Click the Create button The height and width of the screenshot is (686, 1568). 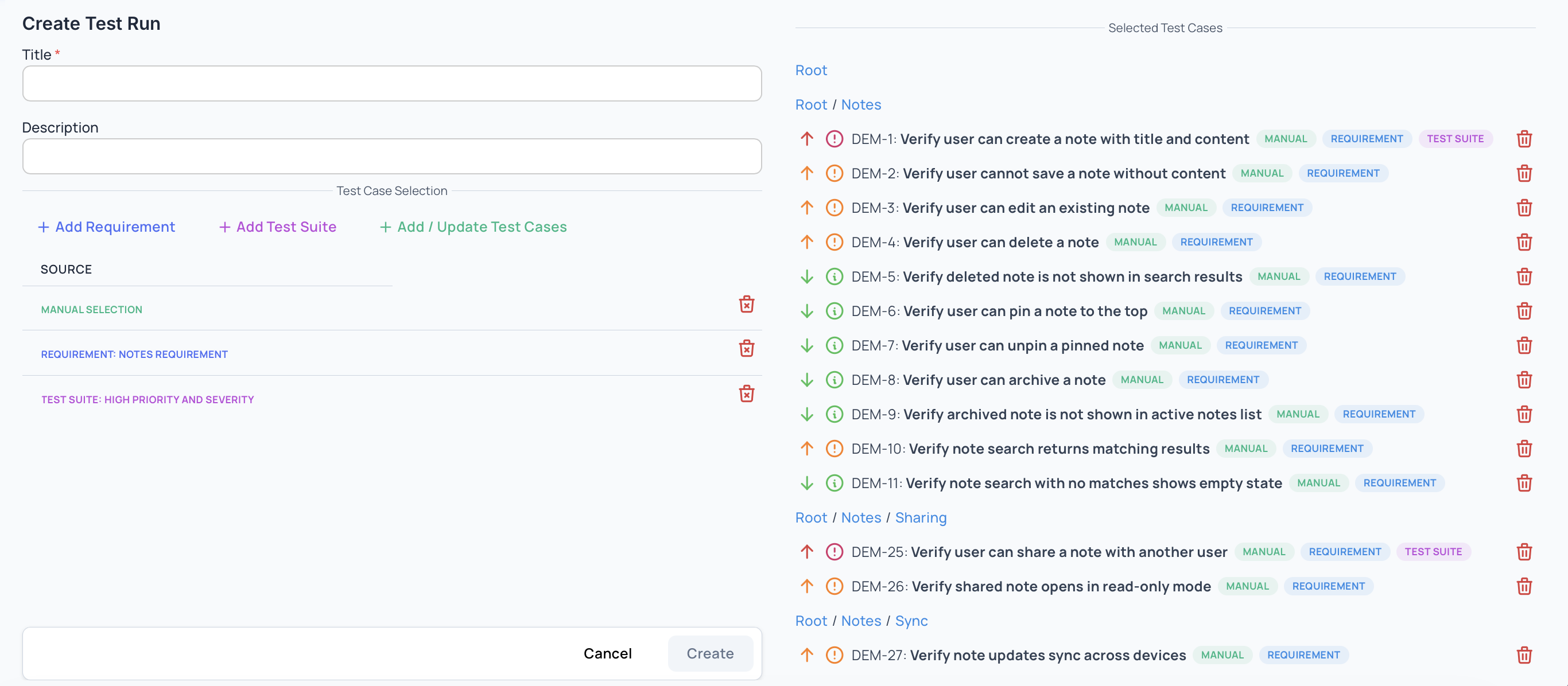[710, 653]
